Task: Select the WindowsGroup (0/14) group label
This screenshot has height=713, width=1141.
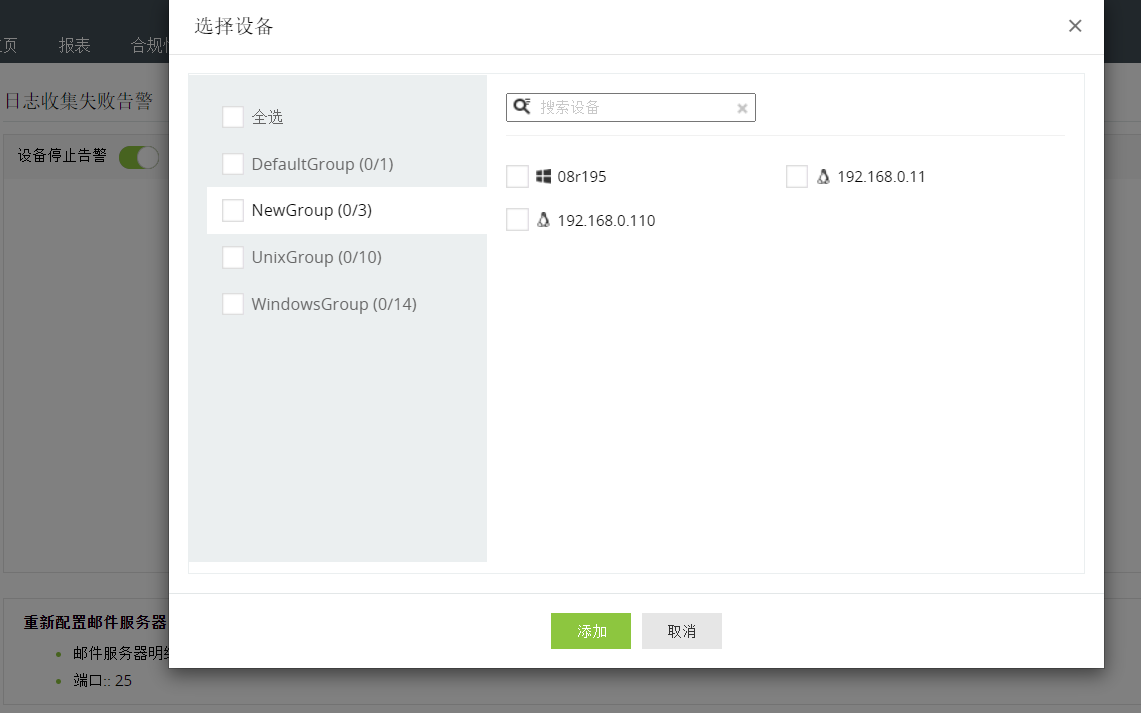Action: click(x=334, y=303)
